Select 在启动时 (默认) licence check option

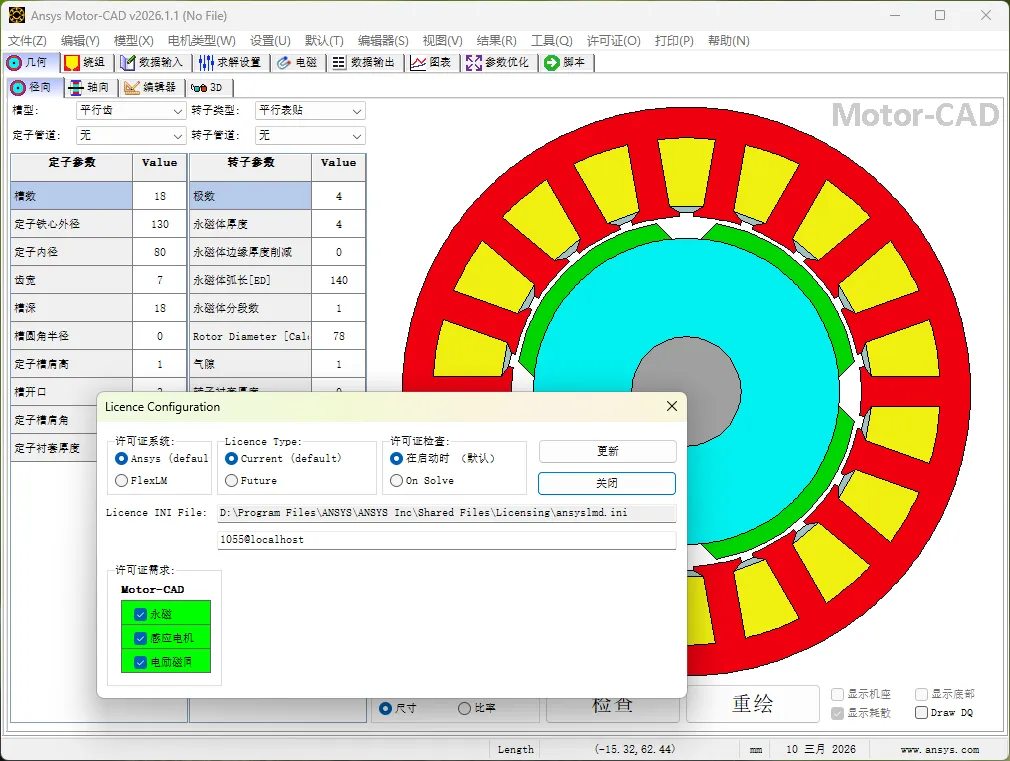pos(396,458)
